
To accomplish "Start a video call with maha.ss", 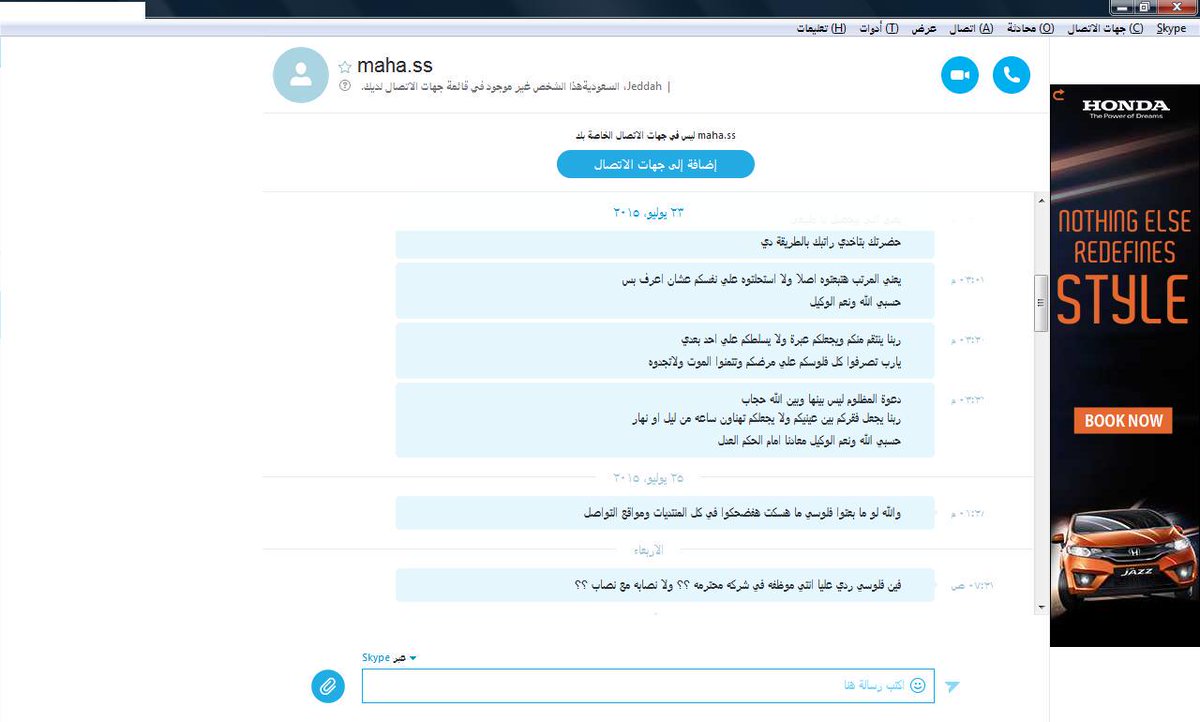I will pos(960,75).
